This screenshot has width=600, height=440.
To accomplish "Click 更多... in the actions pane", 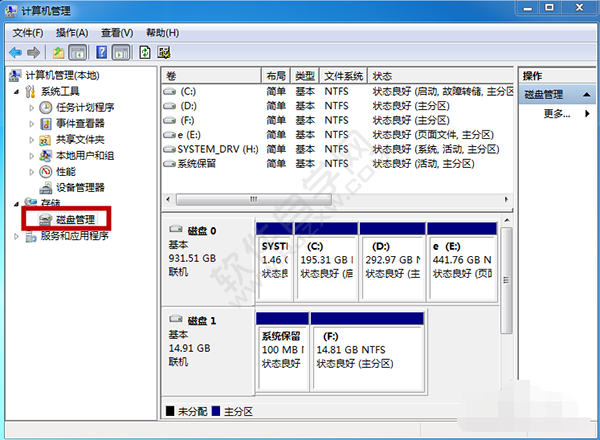I will pyautogui.click(x=557, y=114).
